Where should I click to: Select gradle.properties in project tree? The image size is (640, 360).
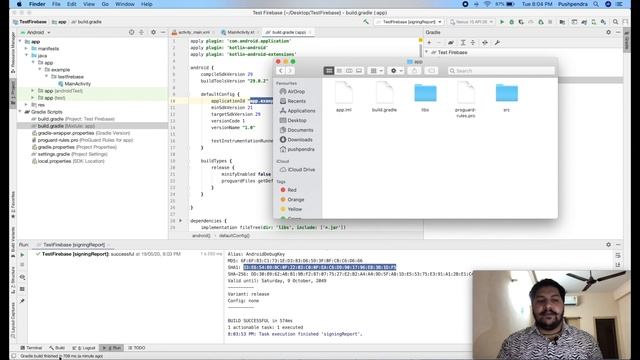point(74,147)
